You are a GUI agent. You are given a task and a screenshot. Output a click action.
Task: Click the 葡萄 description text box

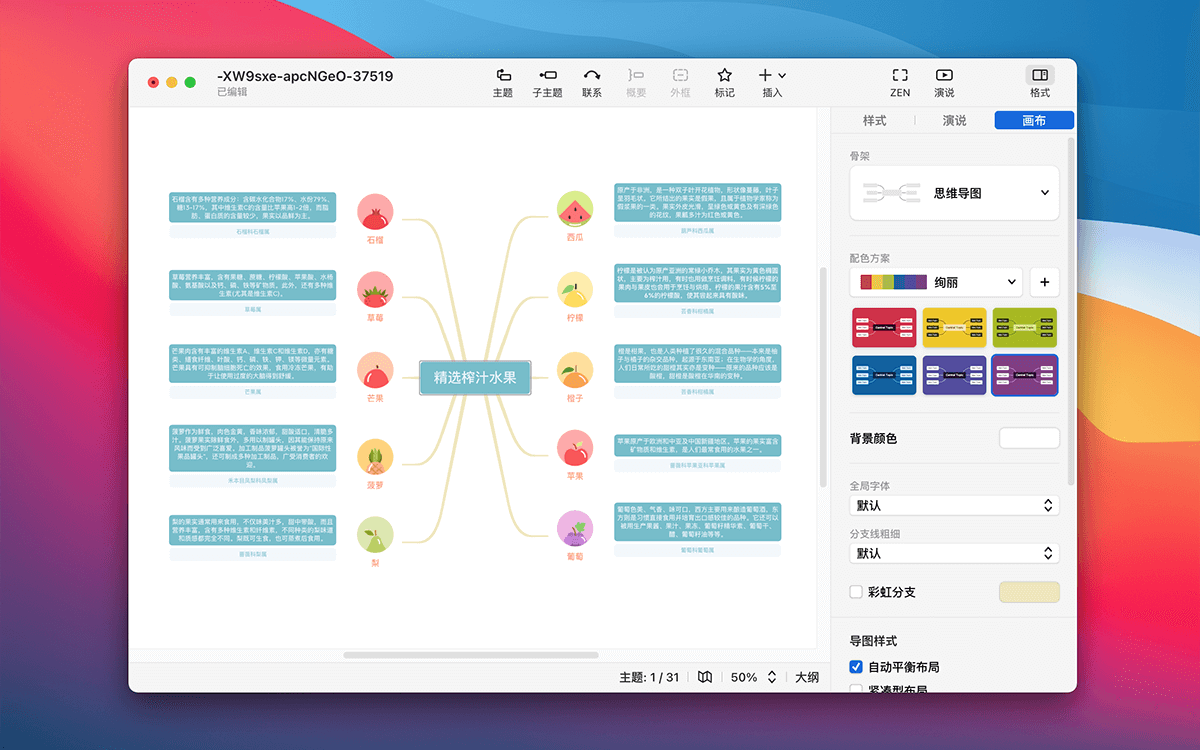[698, 522]
